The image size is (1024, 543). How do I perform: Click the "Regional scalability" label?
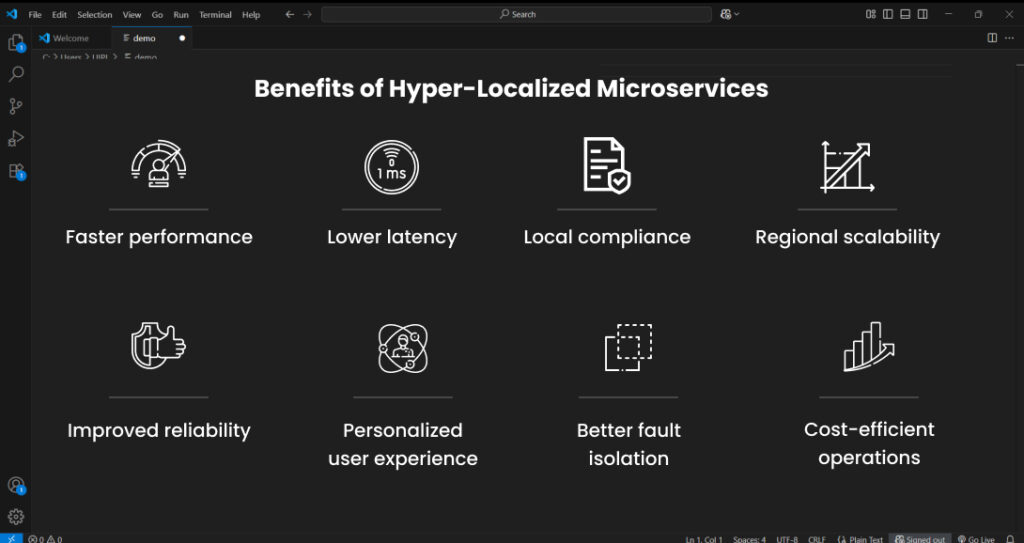coord(848,237)
